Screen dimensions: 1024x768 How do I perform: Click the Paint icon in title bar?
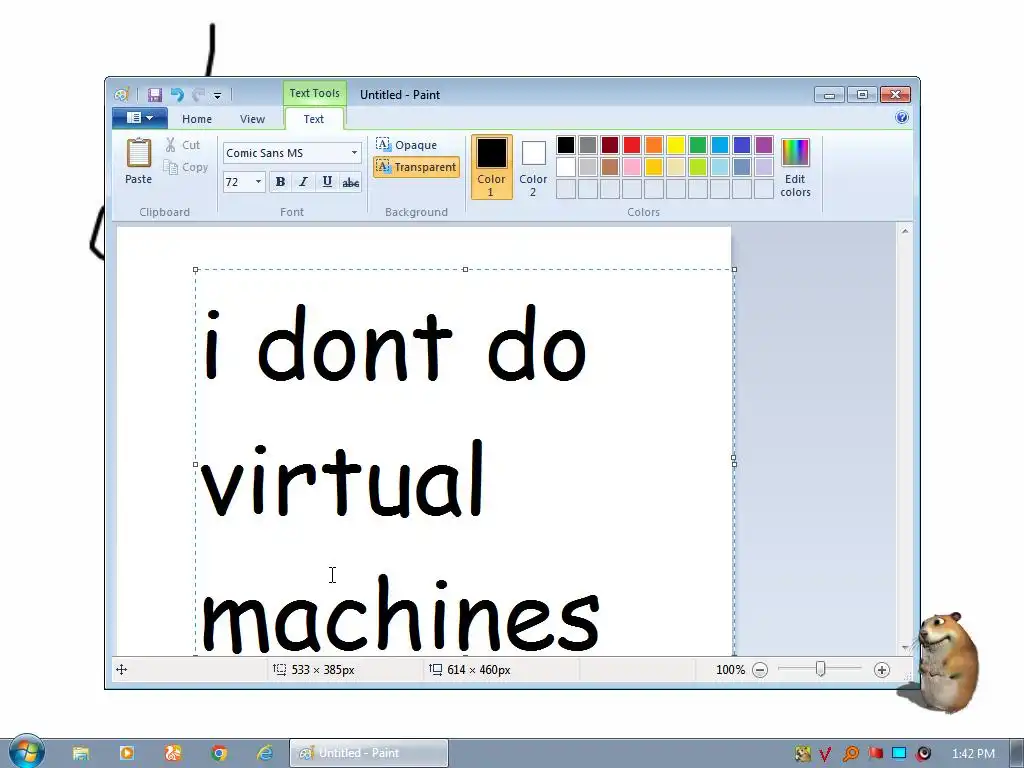point(121,95)
